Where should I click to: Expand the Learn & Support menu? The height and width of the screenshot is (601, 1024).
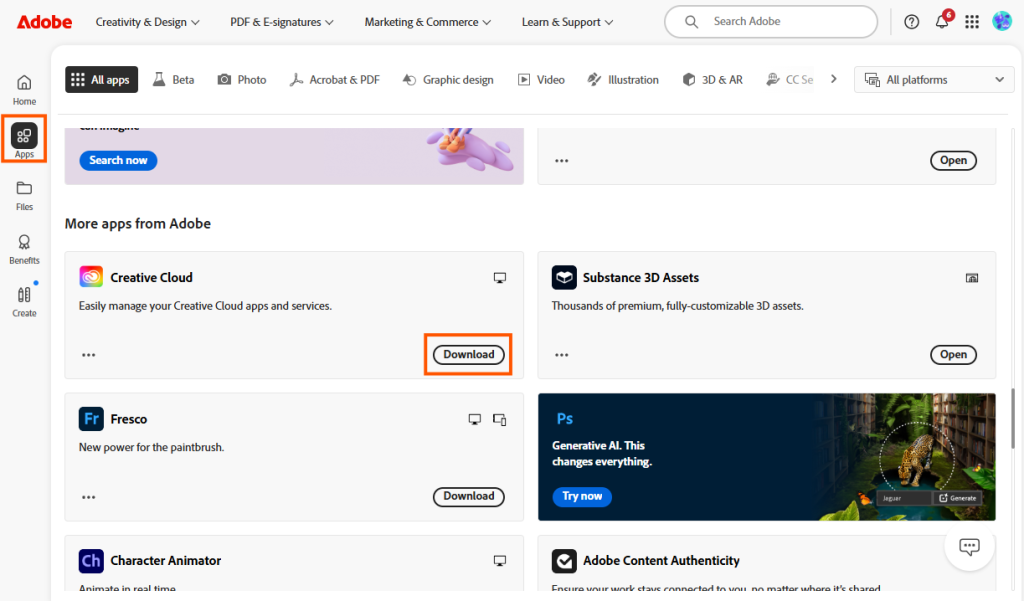pos(568,22)
